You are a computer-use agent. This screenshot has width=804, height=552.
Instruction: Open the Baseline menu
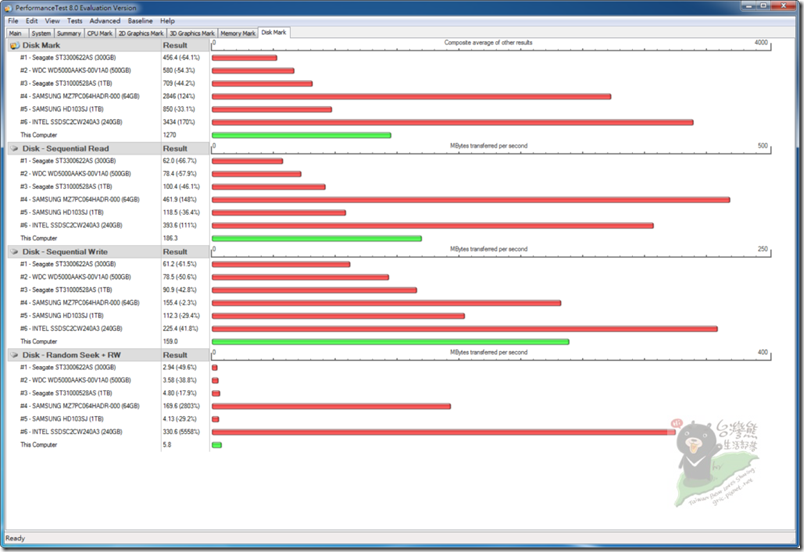(x=140, y=21)
